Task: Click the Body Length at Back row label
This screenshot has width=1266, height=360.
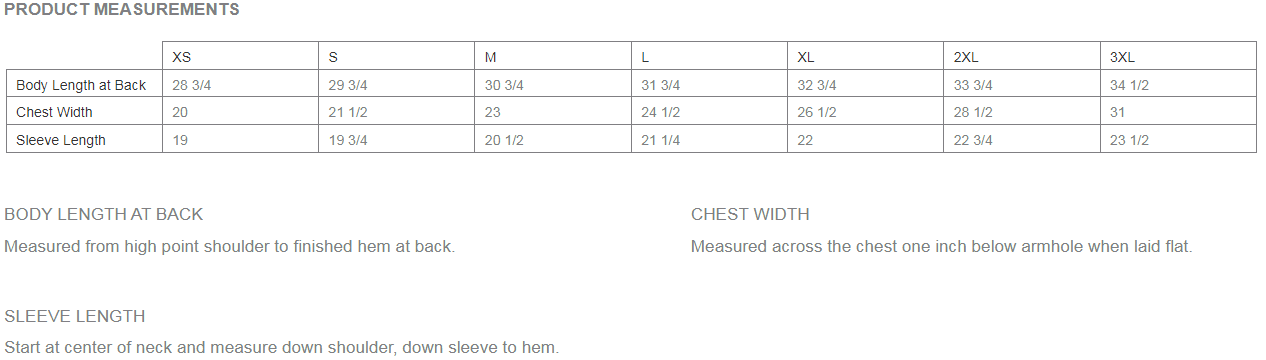Action: (x=81, y=85)
